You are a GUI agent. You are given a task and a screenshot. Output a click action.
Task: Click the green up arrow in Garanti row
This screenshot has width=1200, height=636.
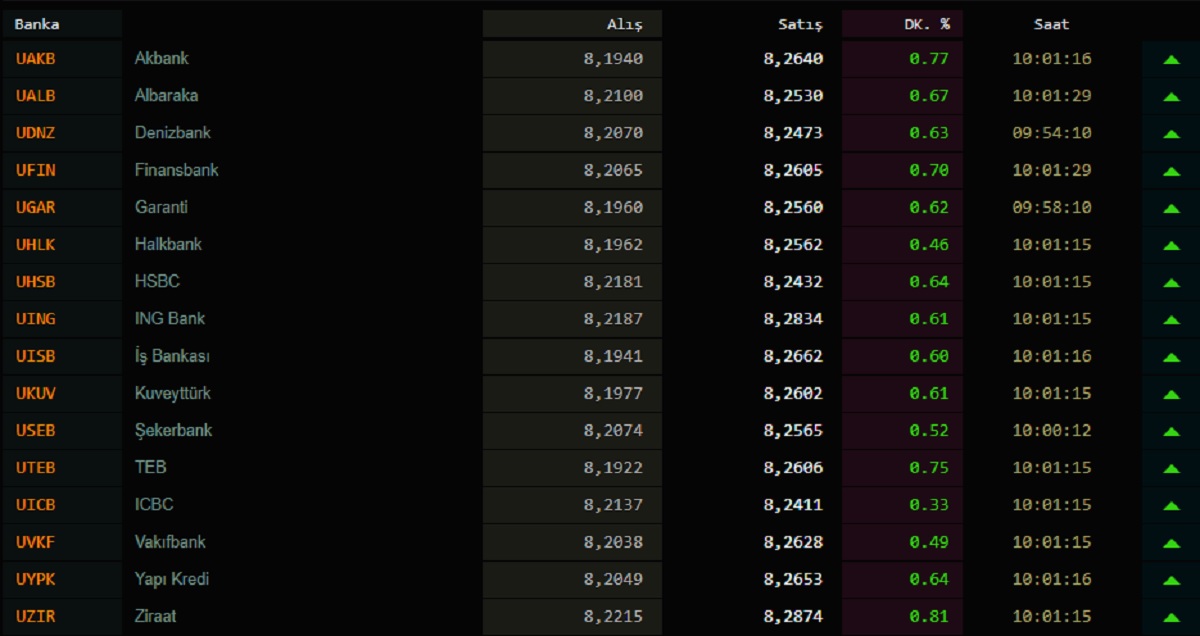[x=1171, y=208]
